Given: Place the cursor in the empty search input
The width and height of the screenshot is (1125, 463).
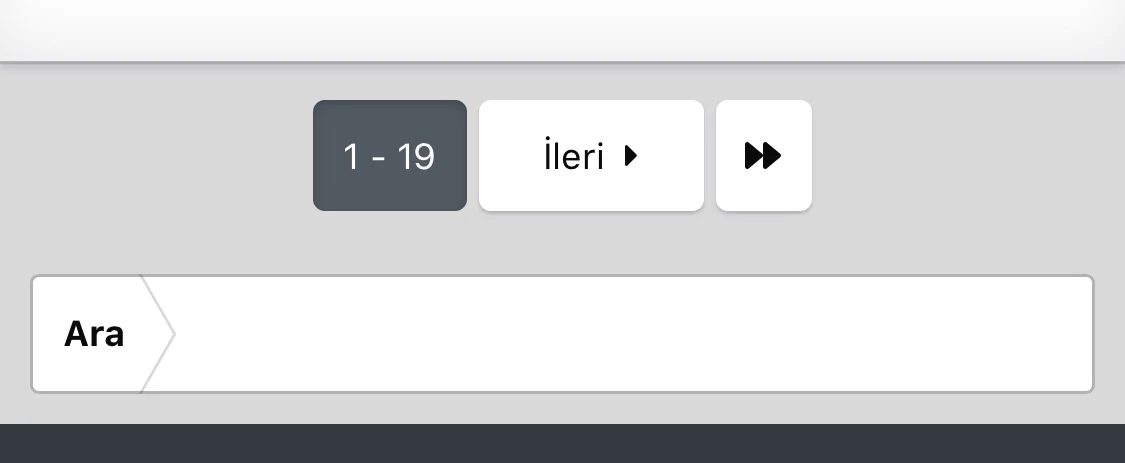Looking at the screenshot, I should [x=630, y=334].
